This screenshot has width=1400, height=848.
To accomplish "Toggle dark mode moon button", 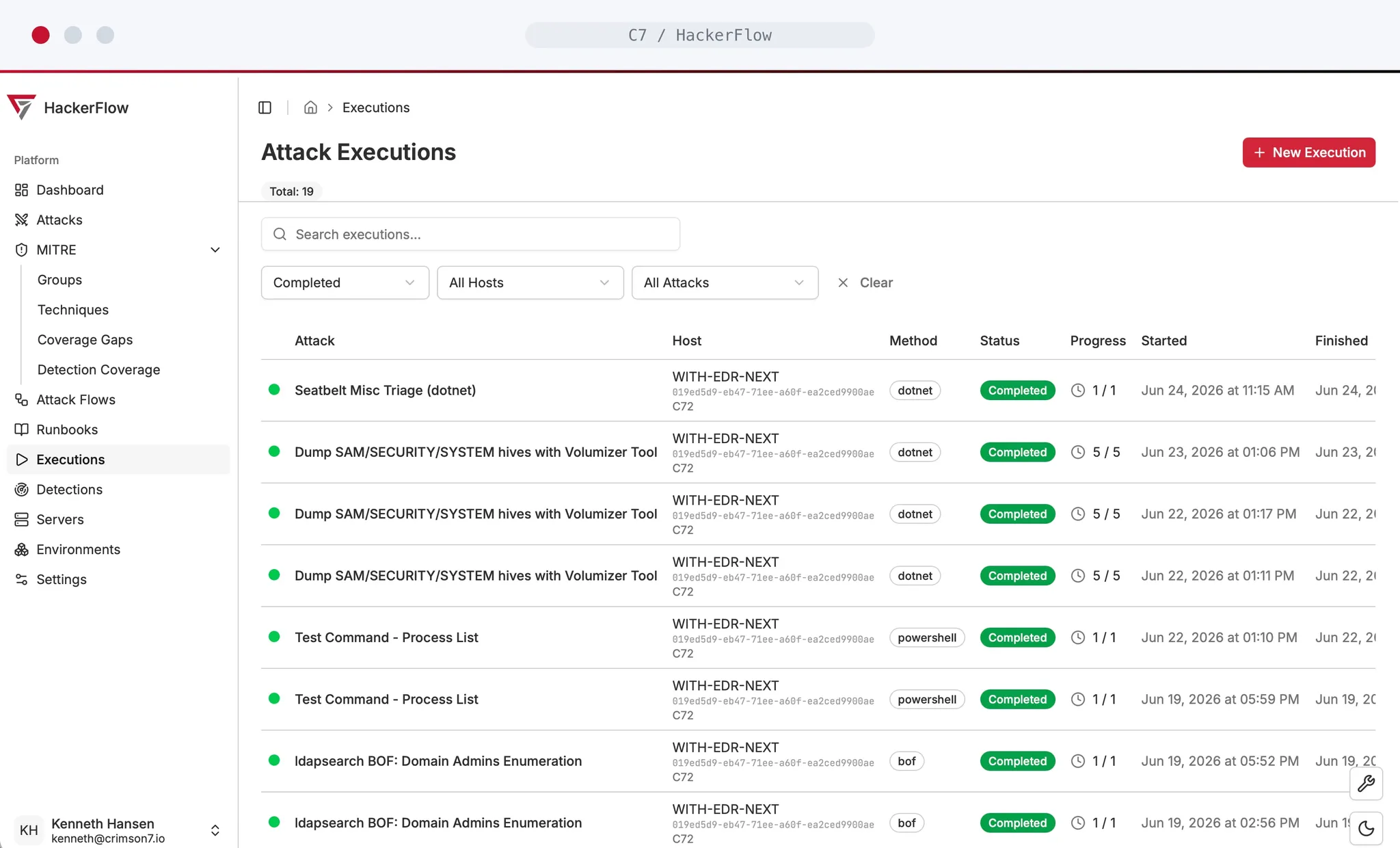I will pos(1366,829).
